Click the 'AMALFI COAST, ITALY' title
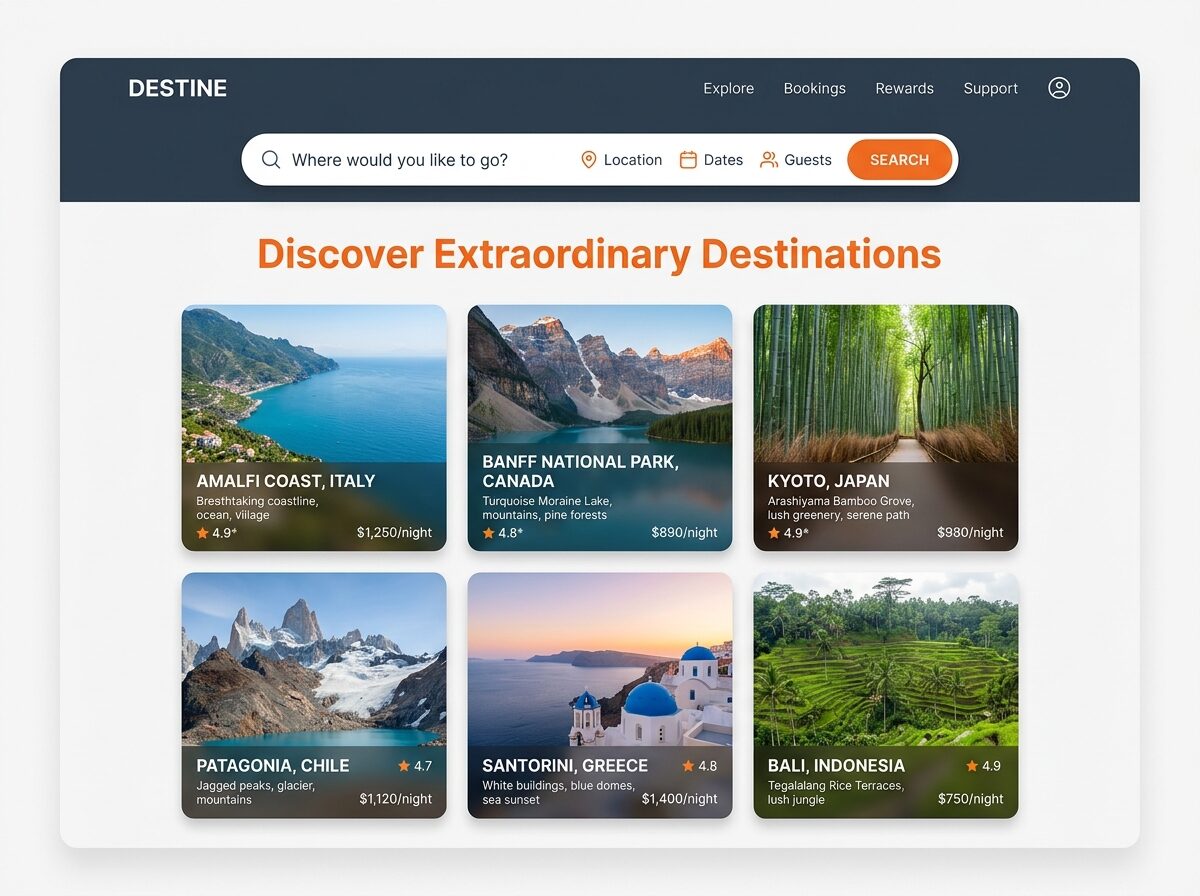1200x896 pixels. (286, 481)
